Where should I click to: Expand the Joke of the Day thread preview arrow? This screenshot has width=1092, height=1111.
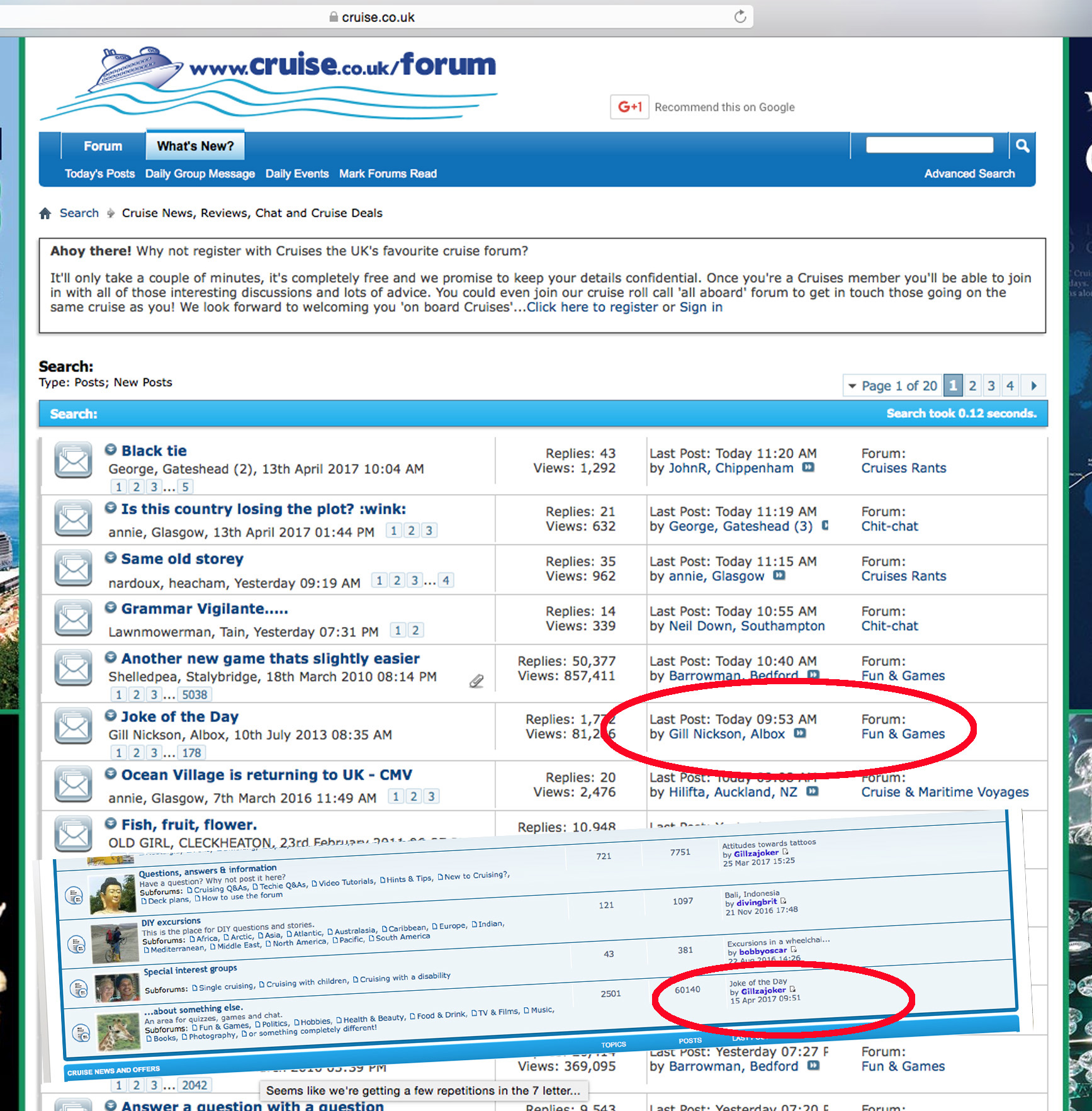pos(111,716)
